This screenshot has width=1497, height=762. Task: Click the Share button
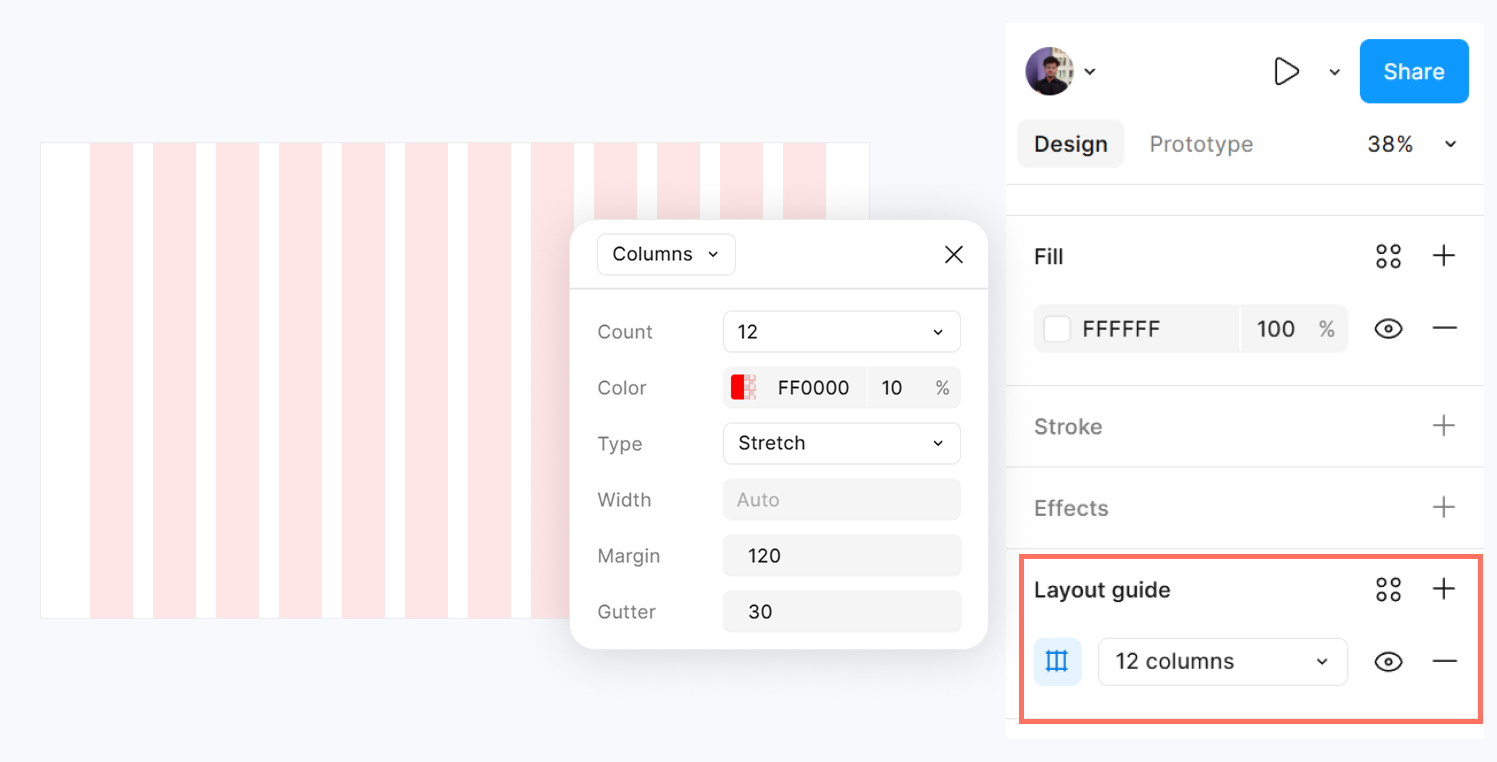1413,71
